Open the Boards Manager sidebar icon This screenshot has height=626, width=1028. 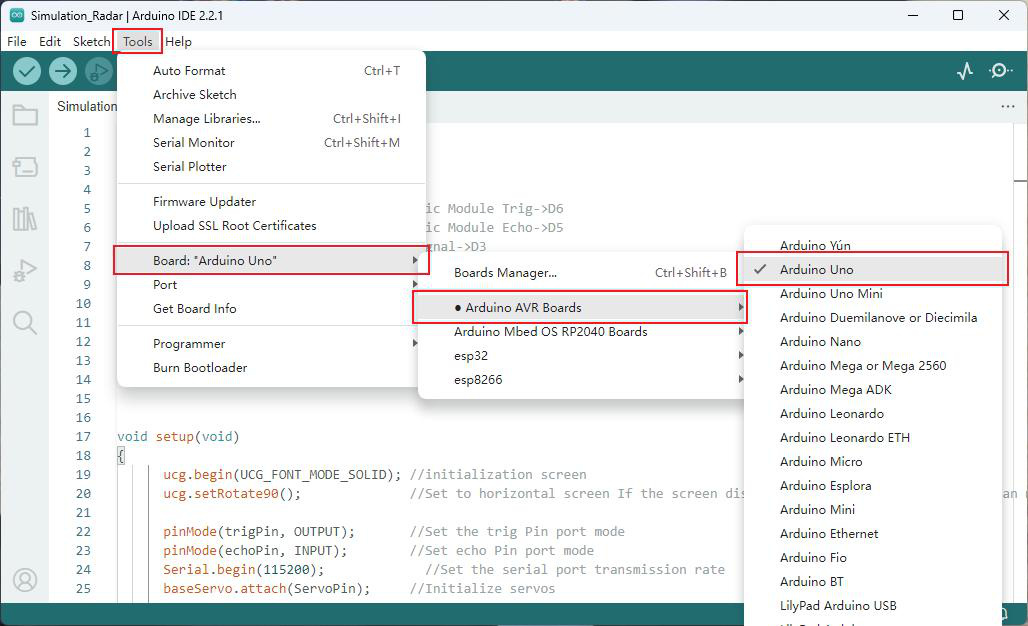[25, 166]
